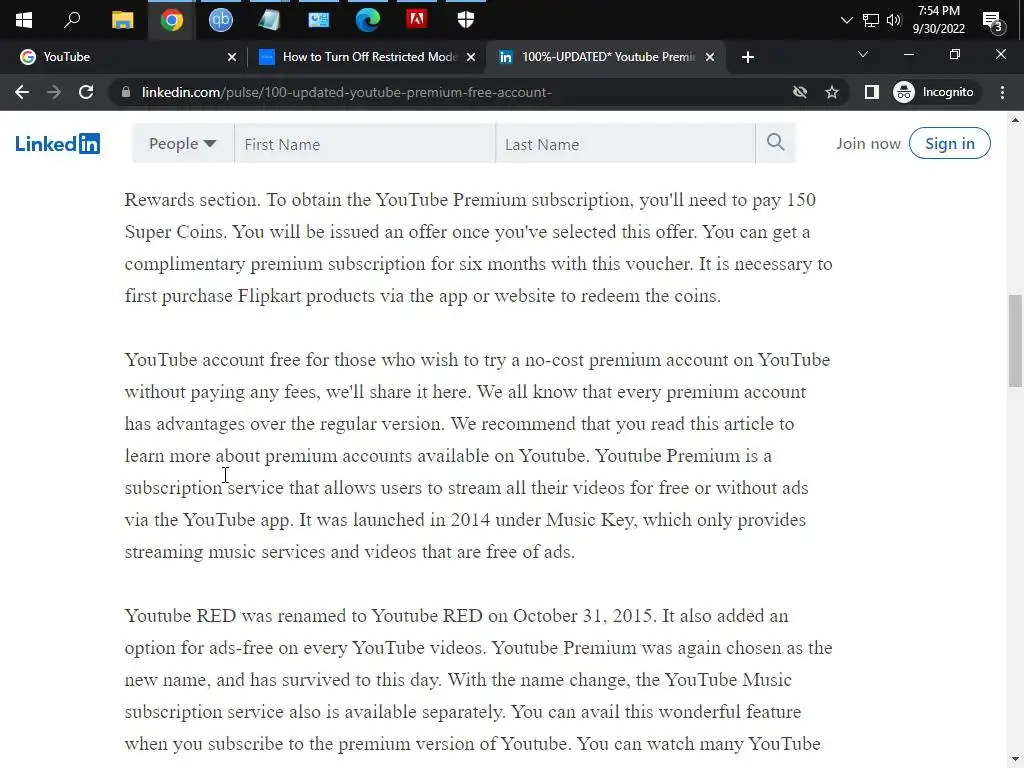Click the text "October 31, 2015"
This screenshot has width=1024, height=768.
[x=584, y=616]
